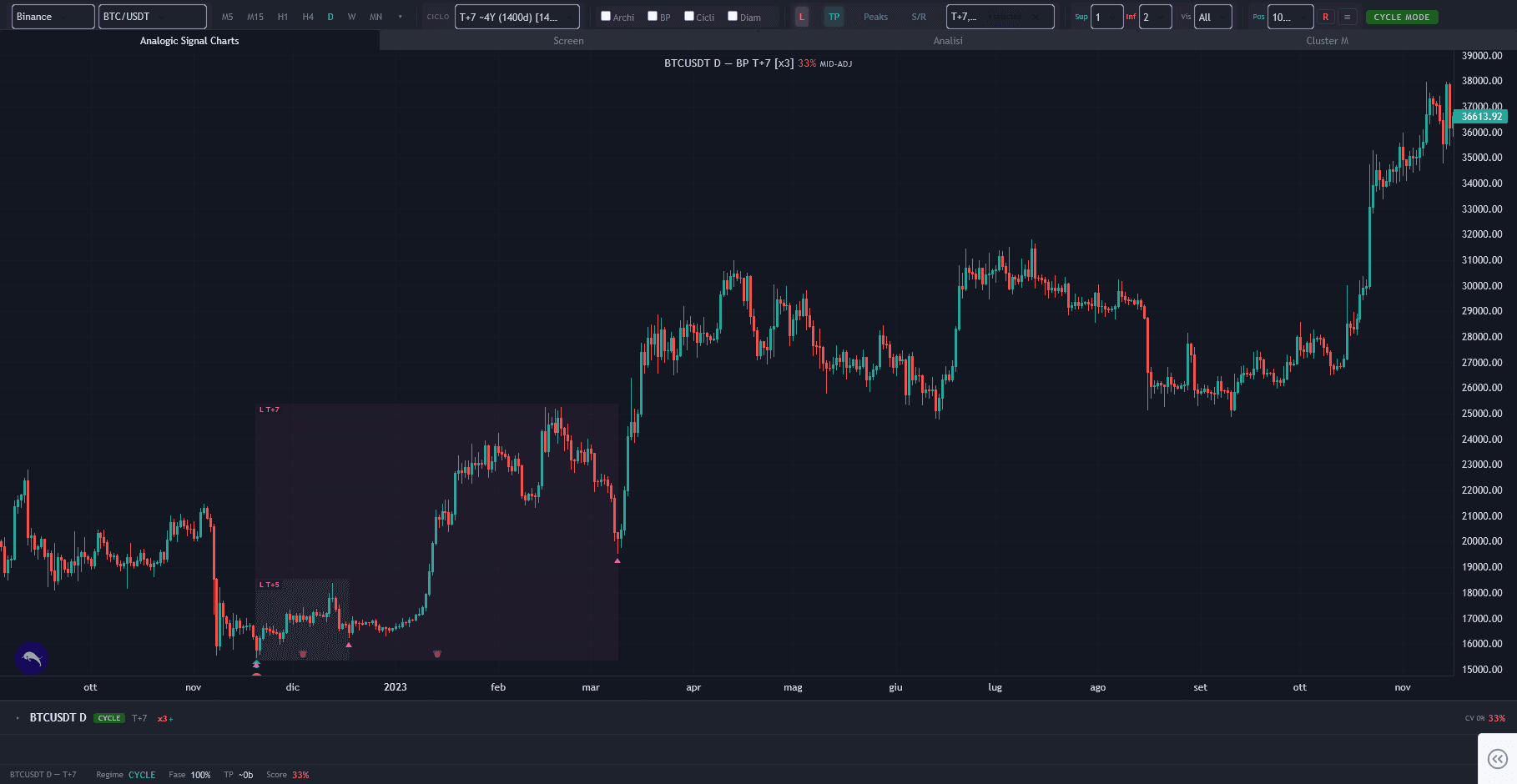This screenshot has height=784, width=1517.
Task: Clear the T+7 selection with the X icon
Action: pyautogui.click(x=1036, y=17)
